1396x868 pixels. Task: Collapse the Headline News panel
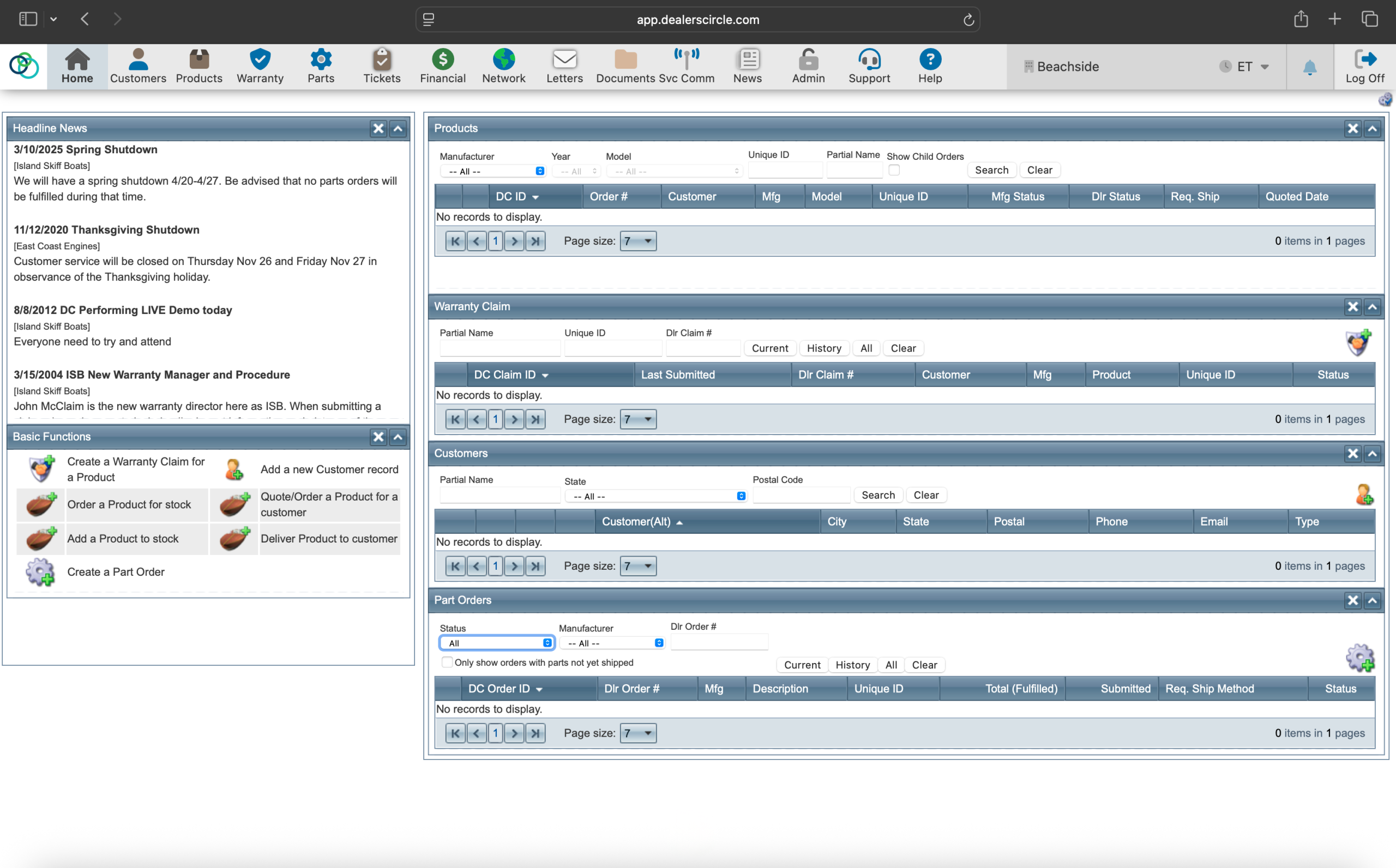tap(398, 129)
